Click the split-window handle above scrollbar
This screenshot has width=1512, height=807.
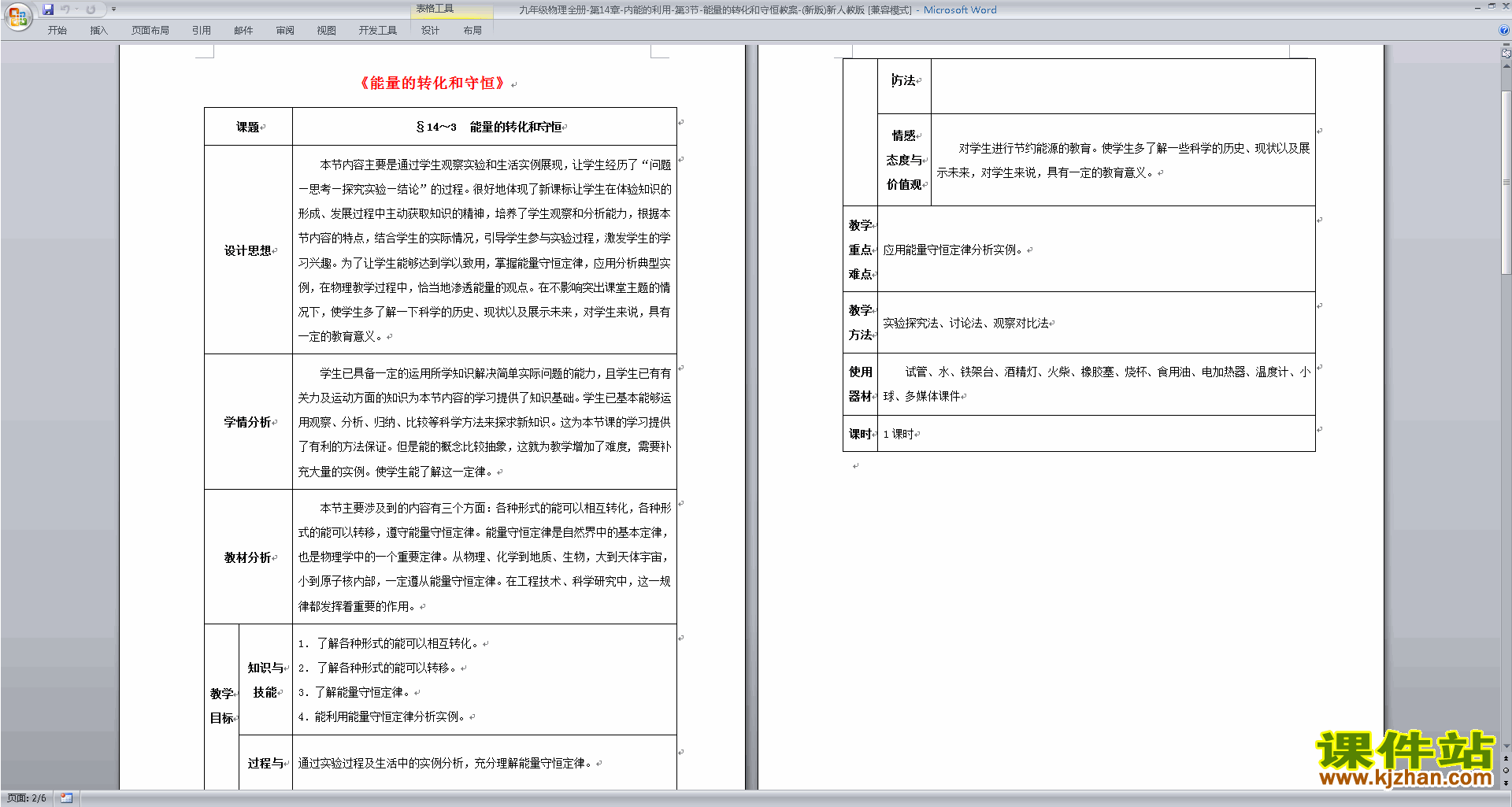1506,46
